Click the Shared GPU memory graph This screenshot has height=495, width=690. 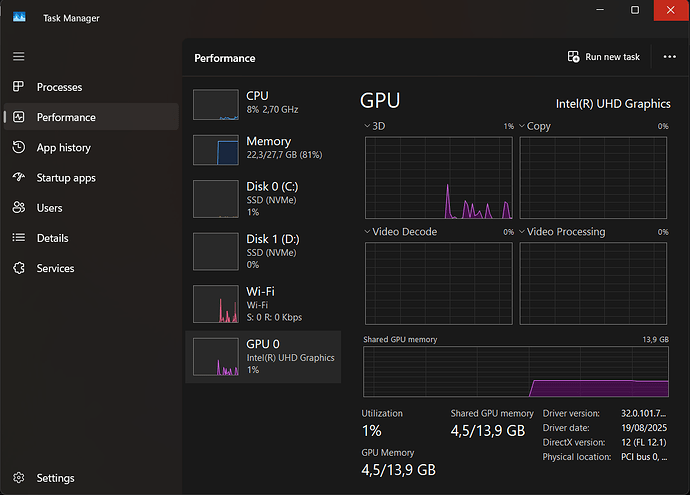pyautogui.click(x=516, y=372)
